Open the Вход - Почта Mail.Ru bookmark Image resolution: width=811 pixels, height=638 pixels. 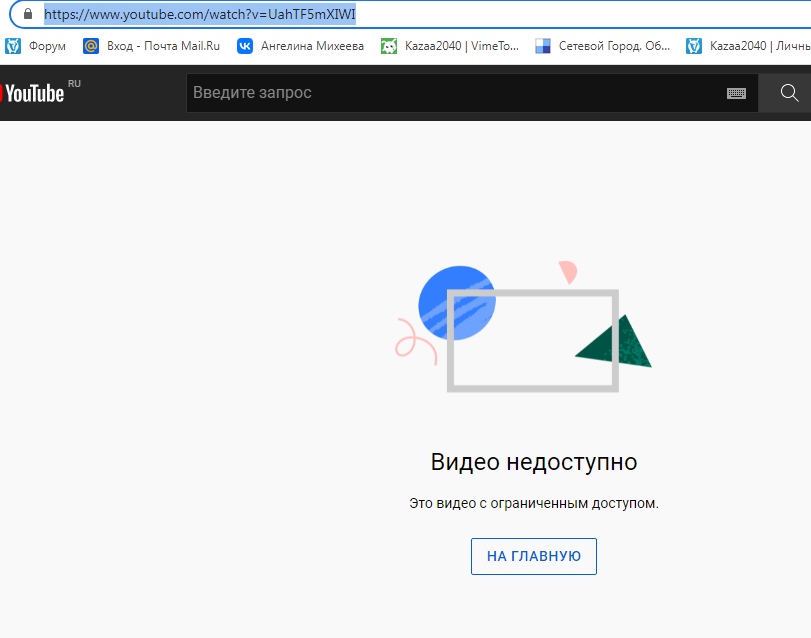pos(151,45)
